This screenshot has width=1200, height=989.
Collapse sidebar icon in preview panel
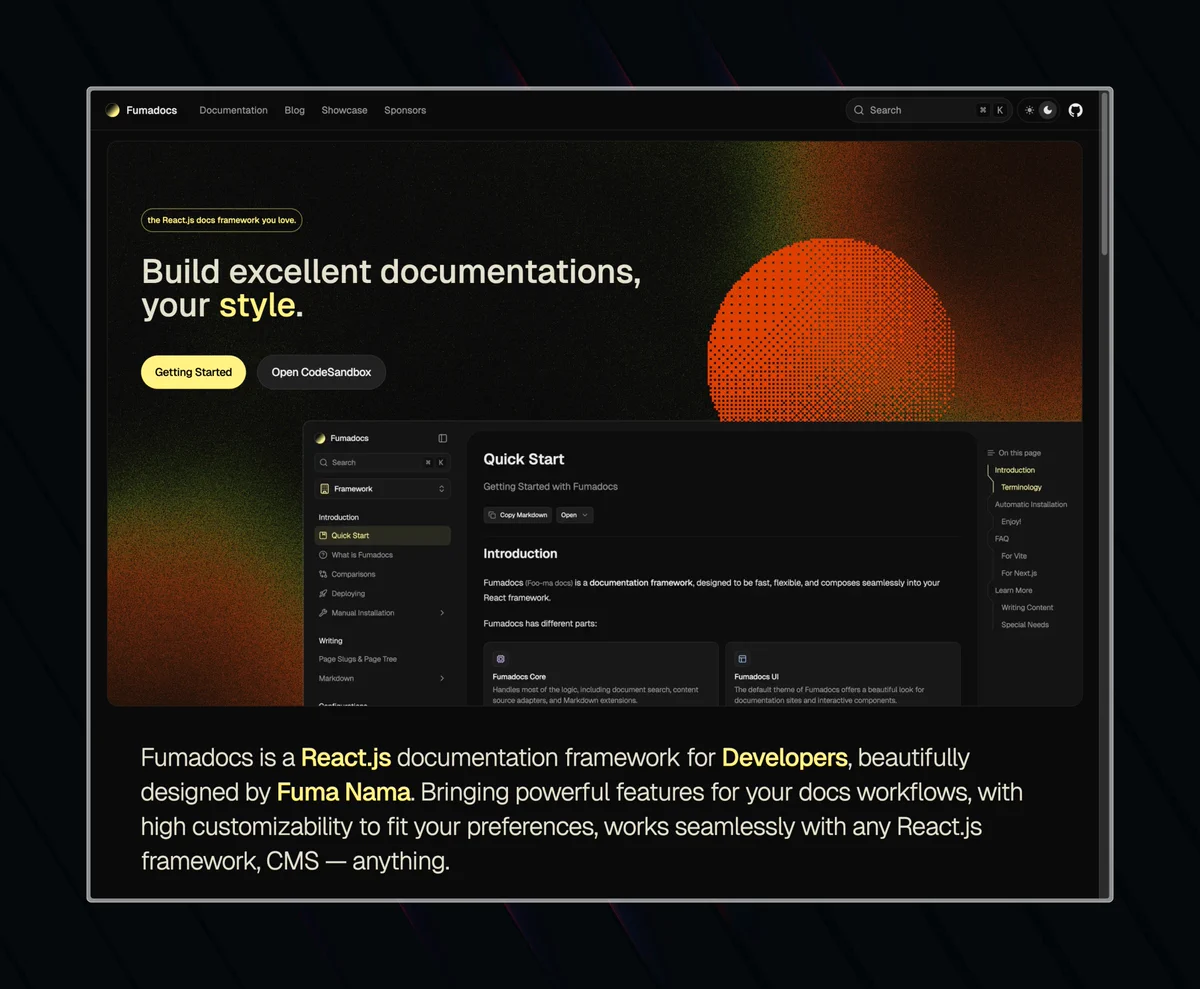443,438
